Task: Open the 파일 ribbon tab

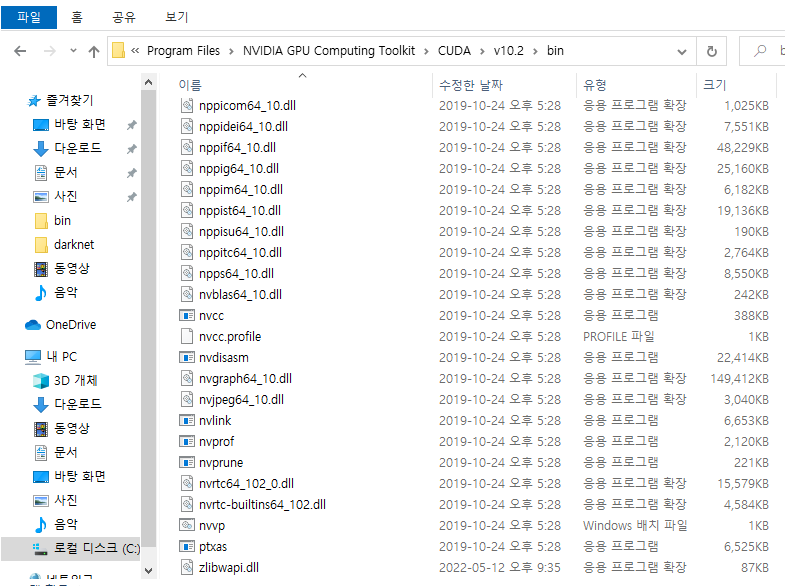Action: (29, 18)
